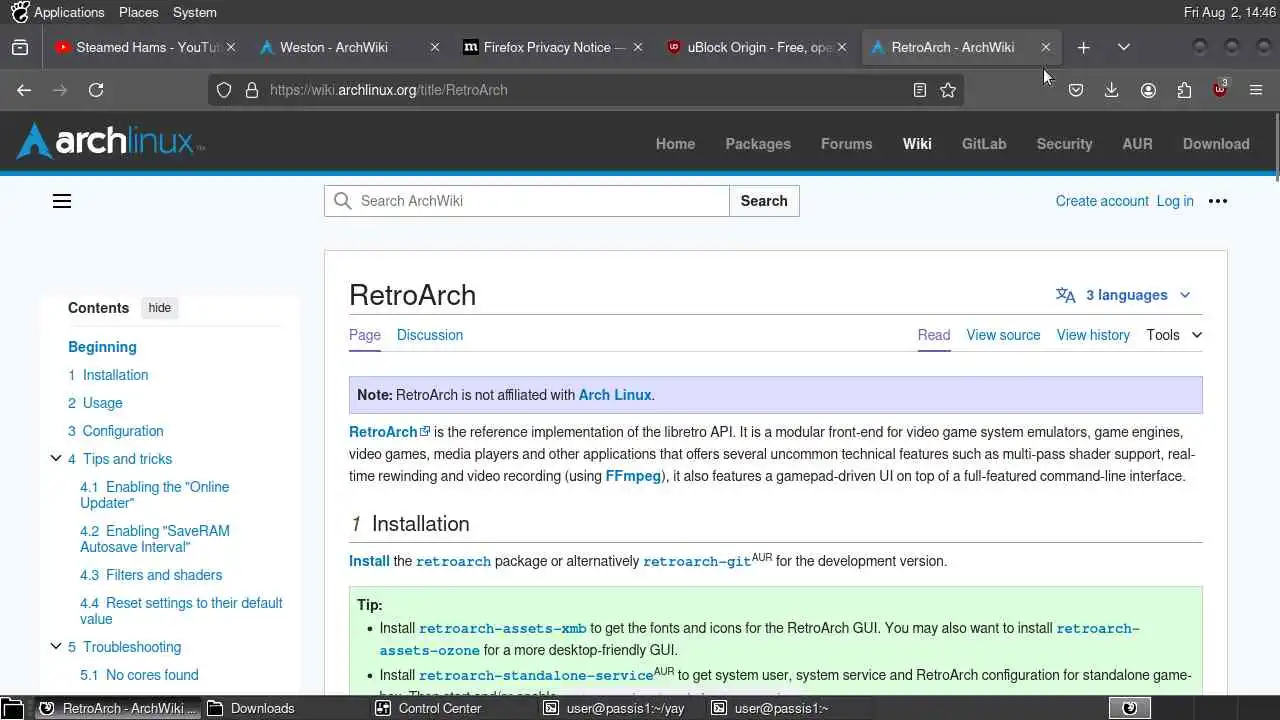1280x720 pixels.
Task: Click the Arch Linux logo
Action: click(x=110, y=143)
